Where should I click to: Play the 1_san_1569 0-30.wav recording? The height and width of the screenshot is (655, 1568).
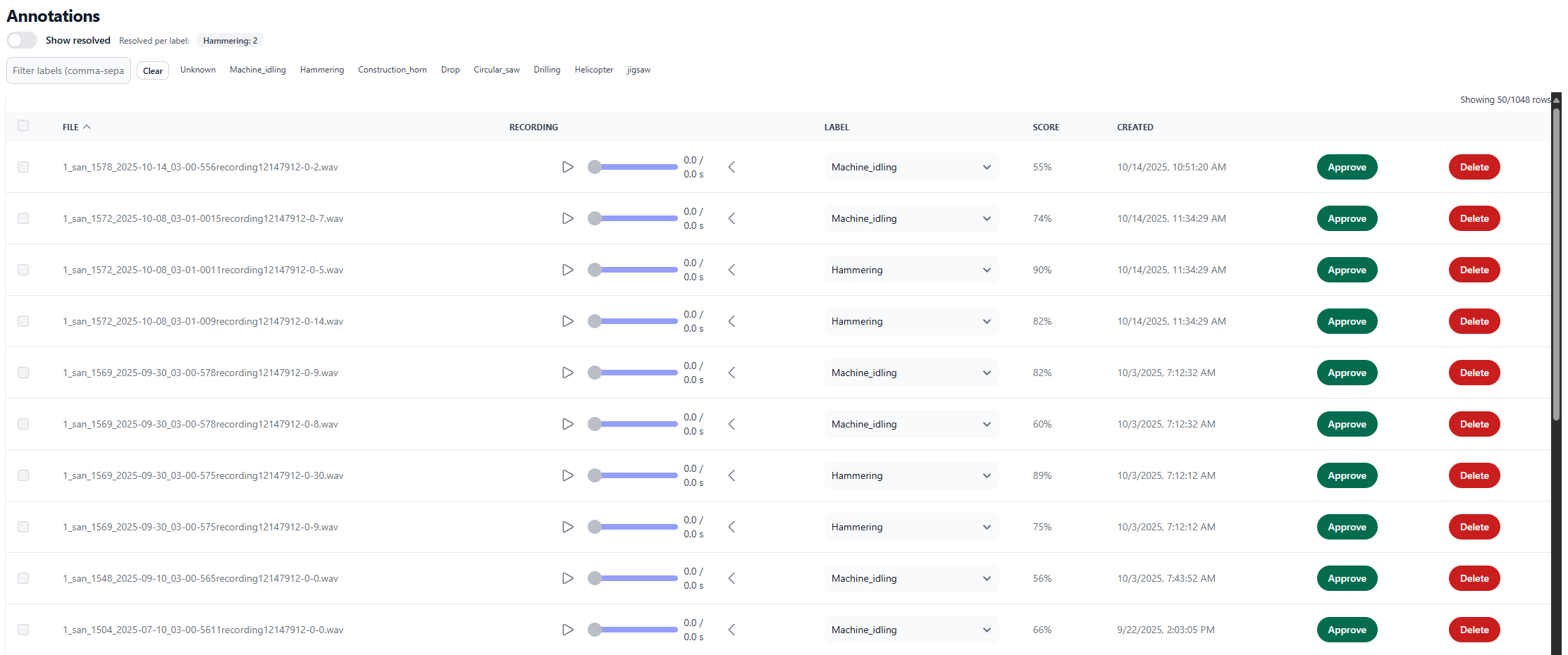[567, 475]
